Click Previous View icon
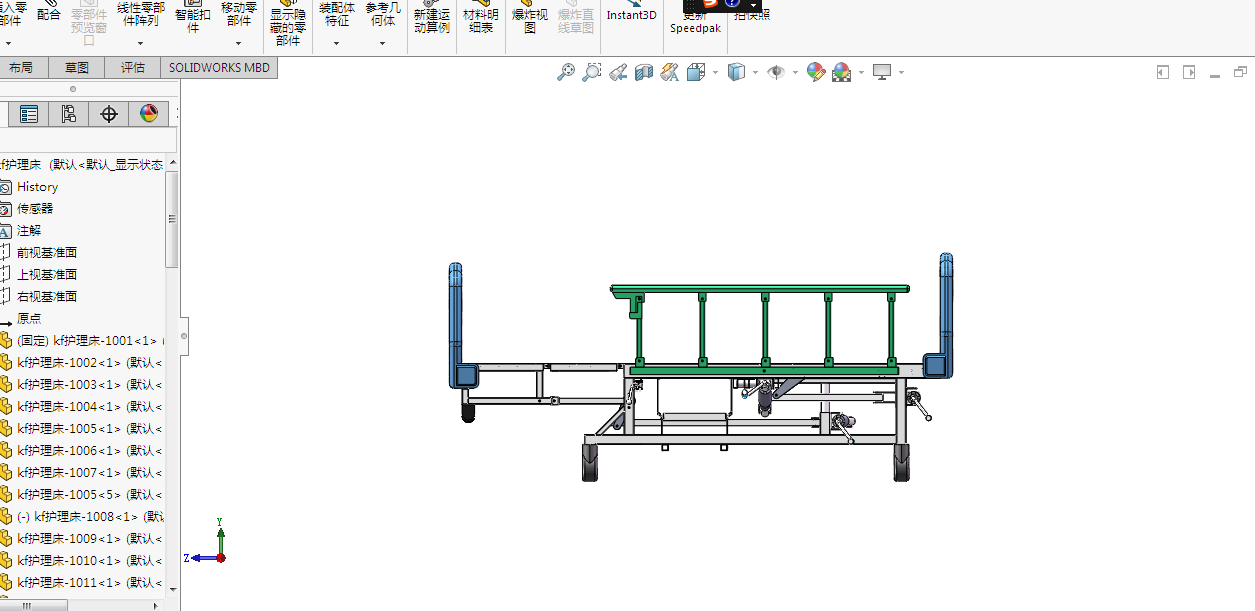This screenshot has height=611, width=1255. [x=618, y=72]
